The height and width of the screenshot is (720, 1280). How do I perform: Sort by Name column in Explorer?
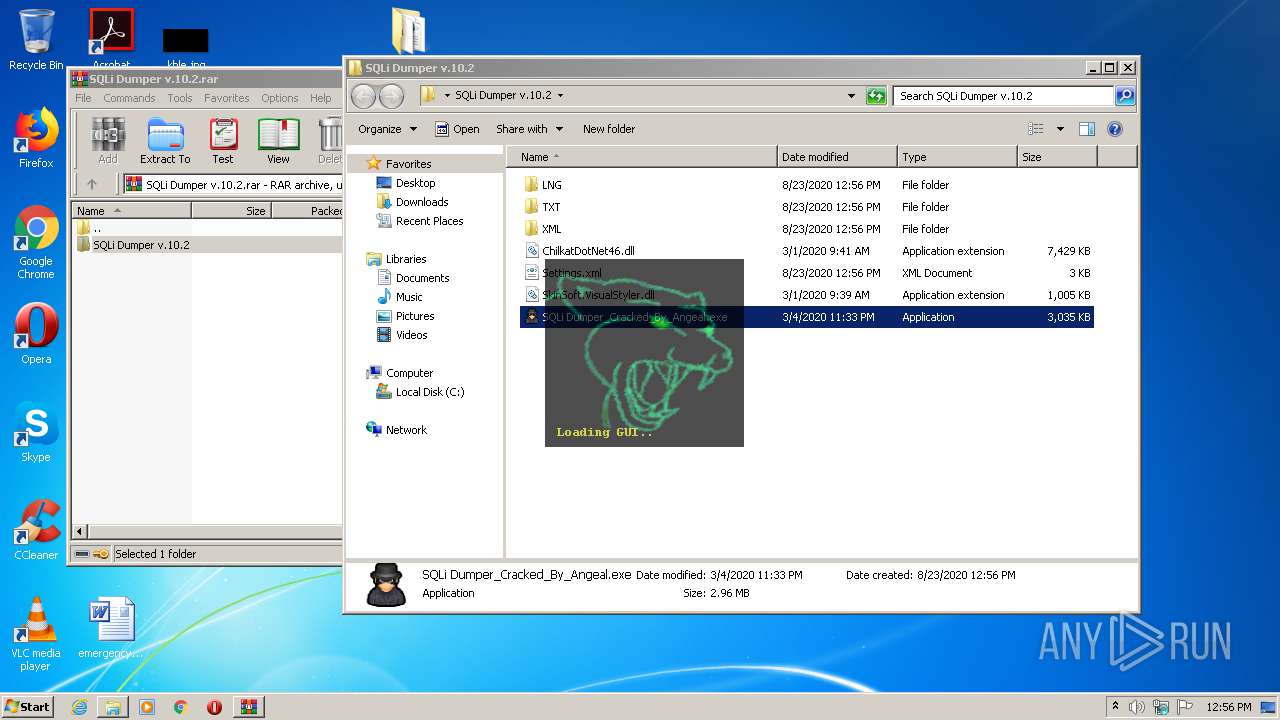click(x=641, y=157)
